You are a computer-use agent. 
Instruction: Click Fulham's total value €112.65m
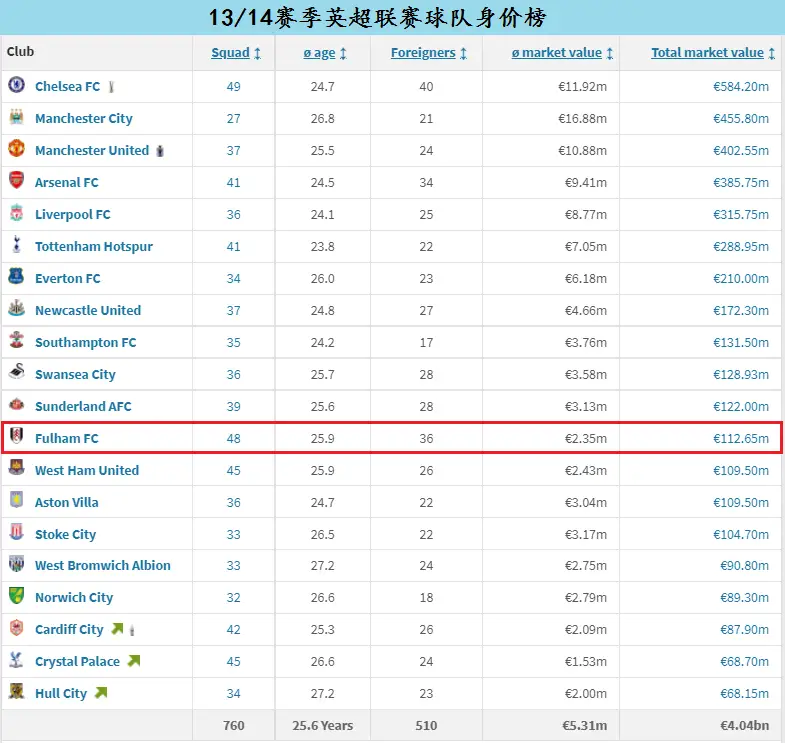[741, 439]
